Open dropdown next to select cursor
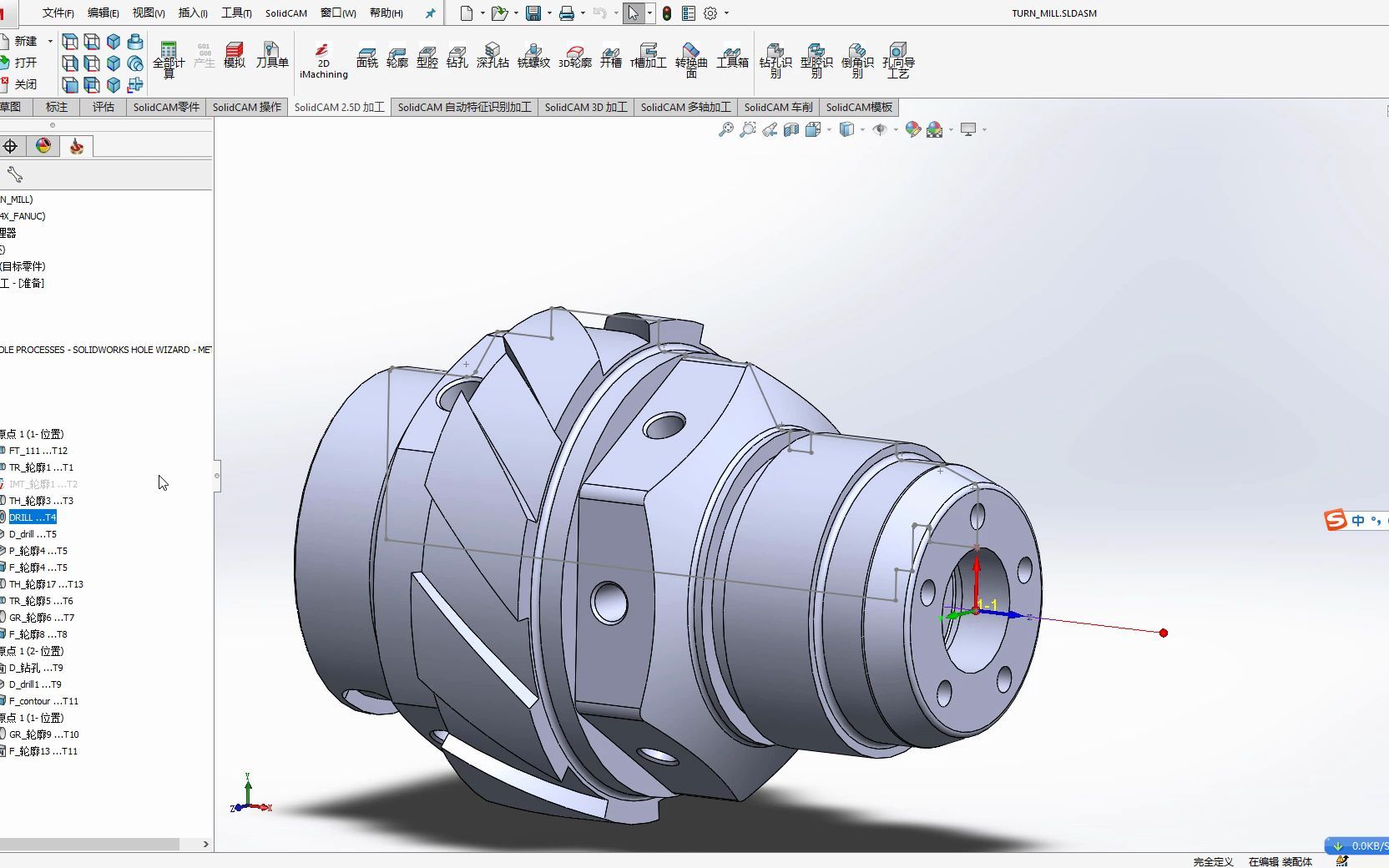 tap(649, 13)
